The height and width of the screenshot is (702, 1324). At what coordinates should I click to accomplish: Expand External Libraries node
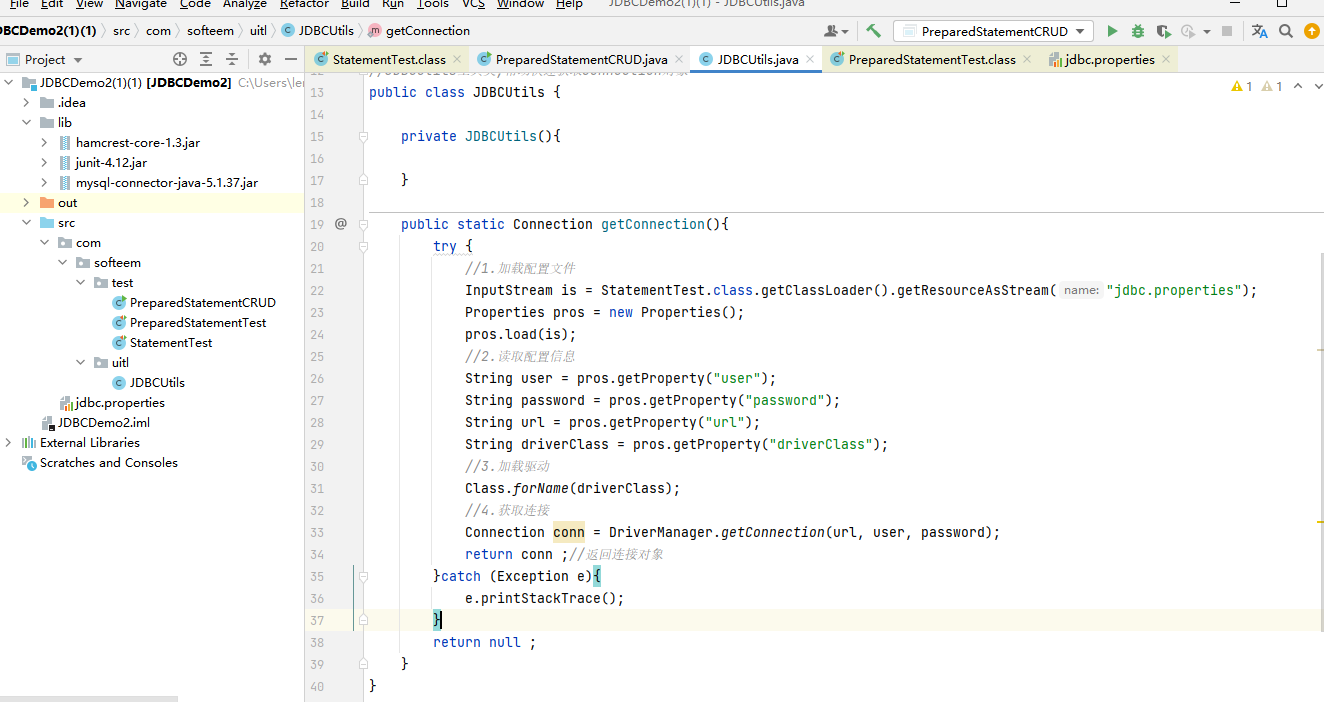(x=10, y=442)
